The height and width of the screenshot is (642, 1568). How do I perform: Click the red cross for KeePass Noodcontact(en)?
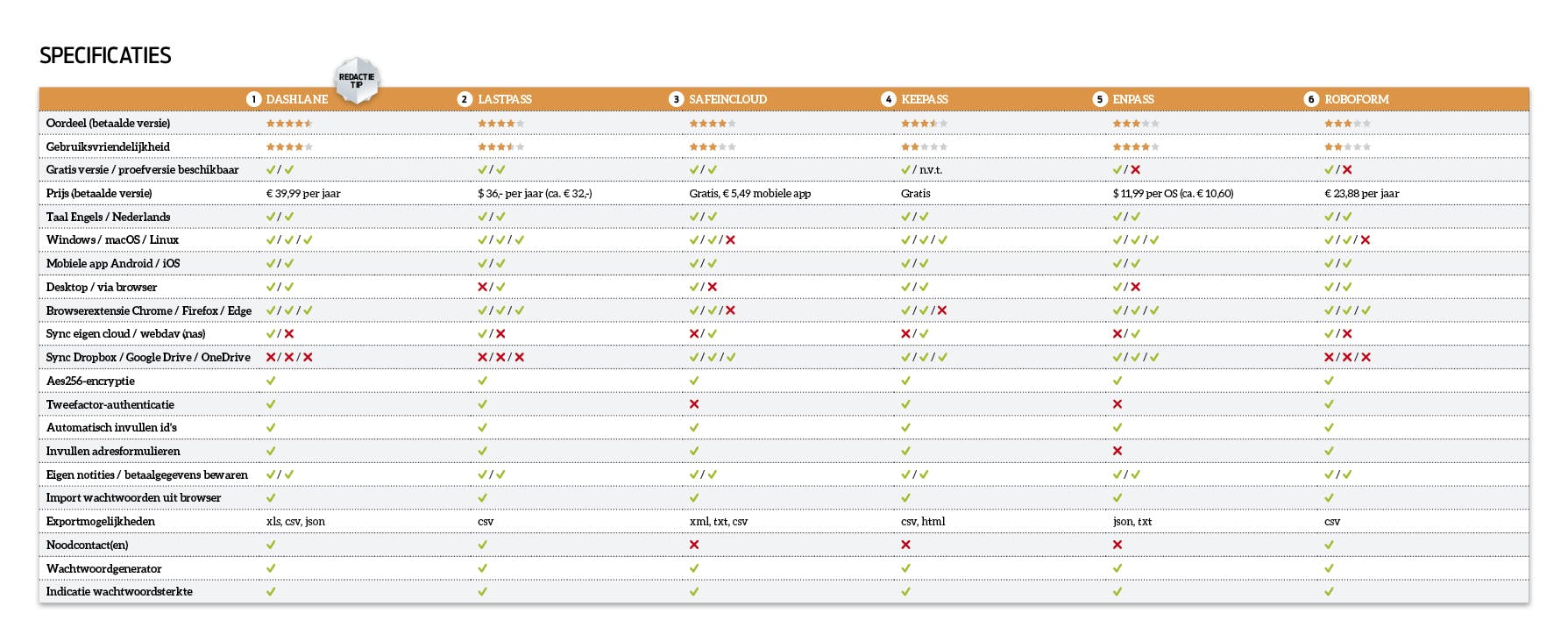(x=905, y=545)
